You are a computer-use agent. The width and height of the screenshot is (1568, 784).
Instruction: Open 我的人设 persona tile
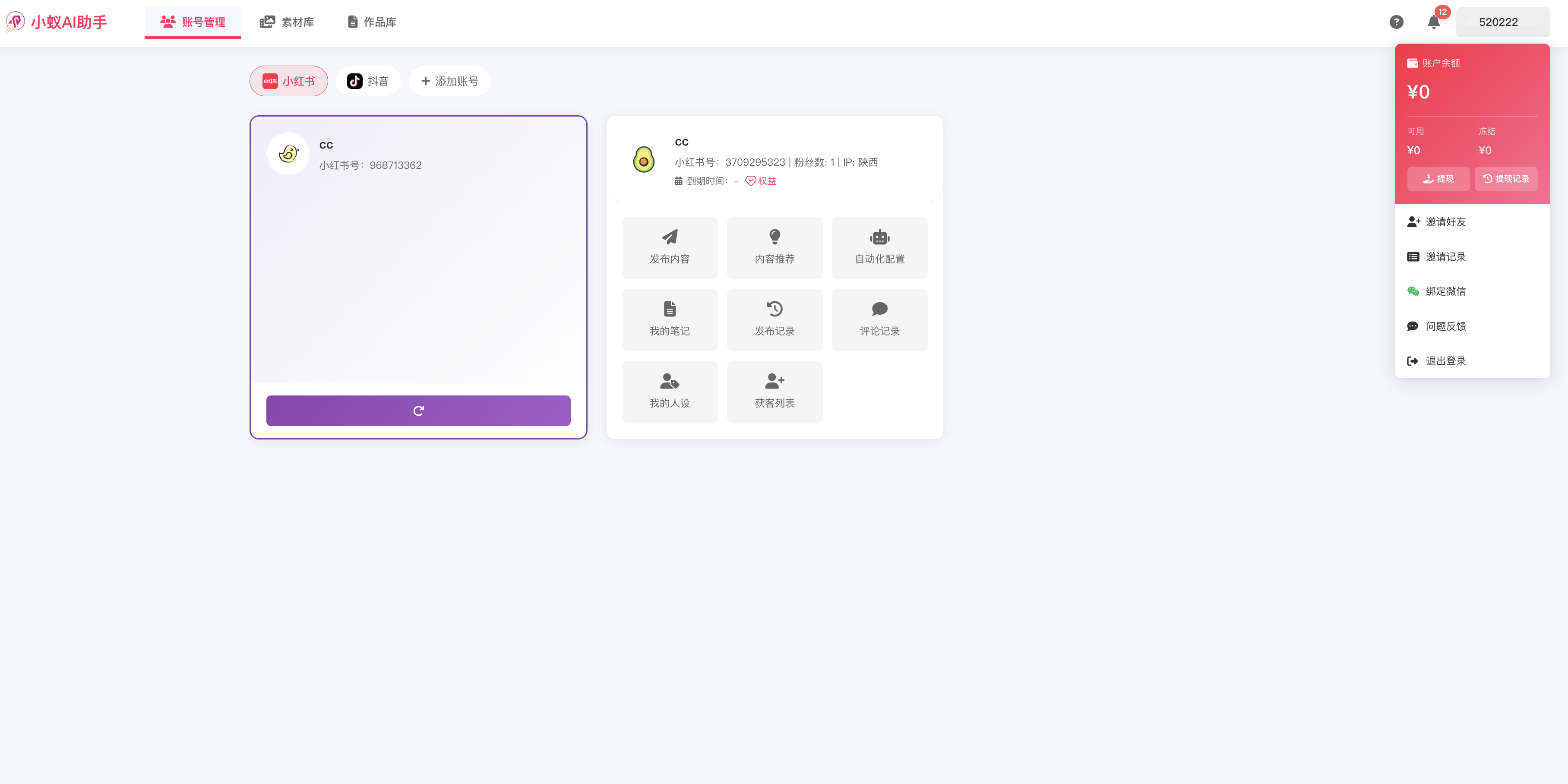pyautogui.click(x=670, y=392)
